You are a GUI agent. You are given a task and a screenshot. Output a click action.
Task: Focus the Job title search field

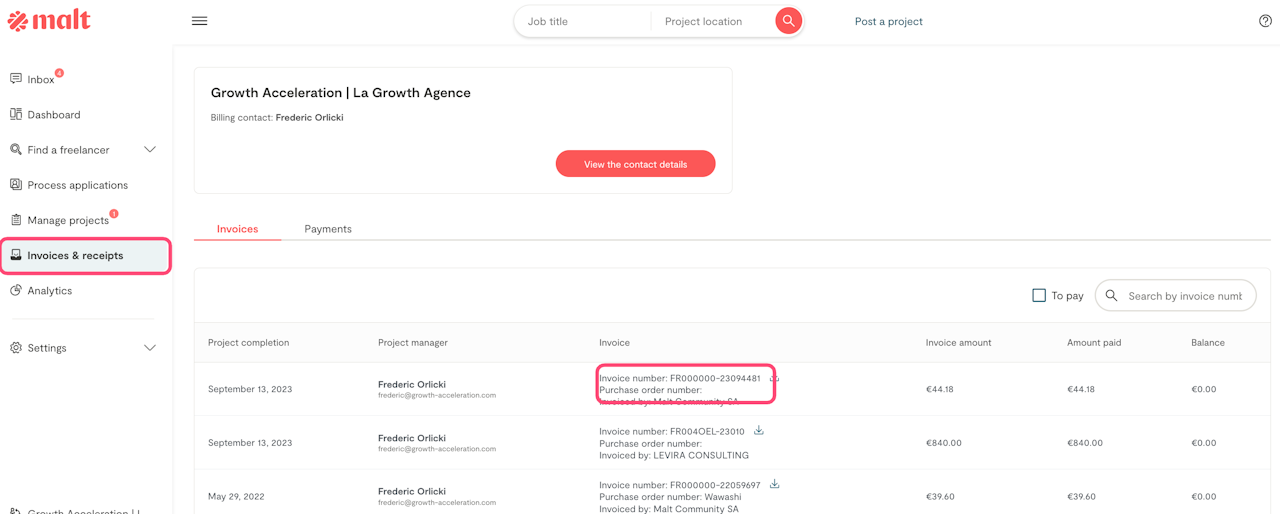coord(584,21)
